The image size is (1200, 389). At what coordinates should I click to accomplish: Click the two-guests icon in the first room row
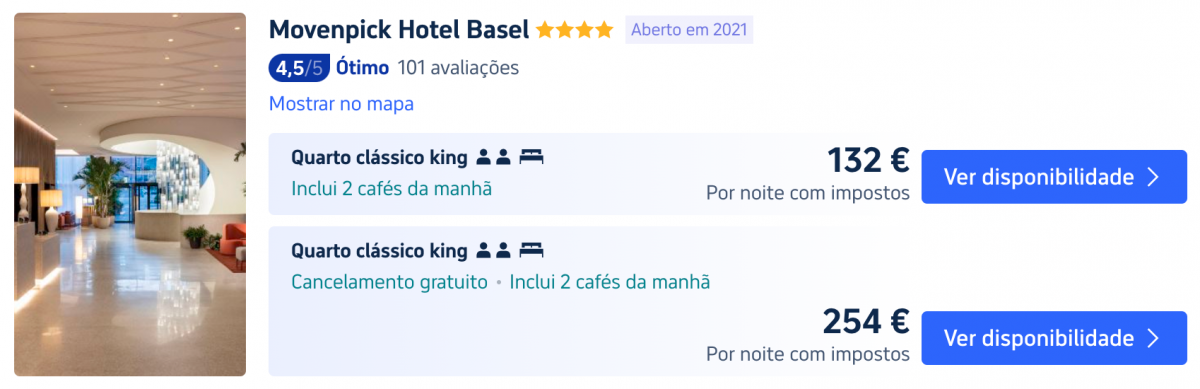[494, 157]
